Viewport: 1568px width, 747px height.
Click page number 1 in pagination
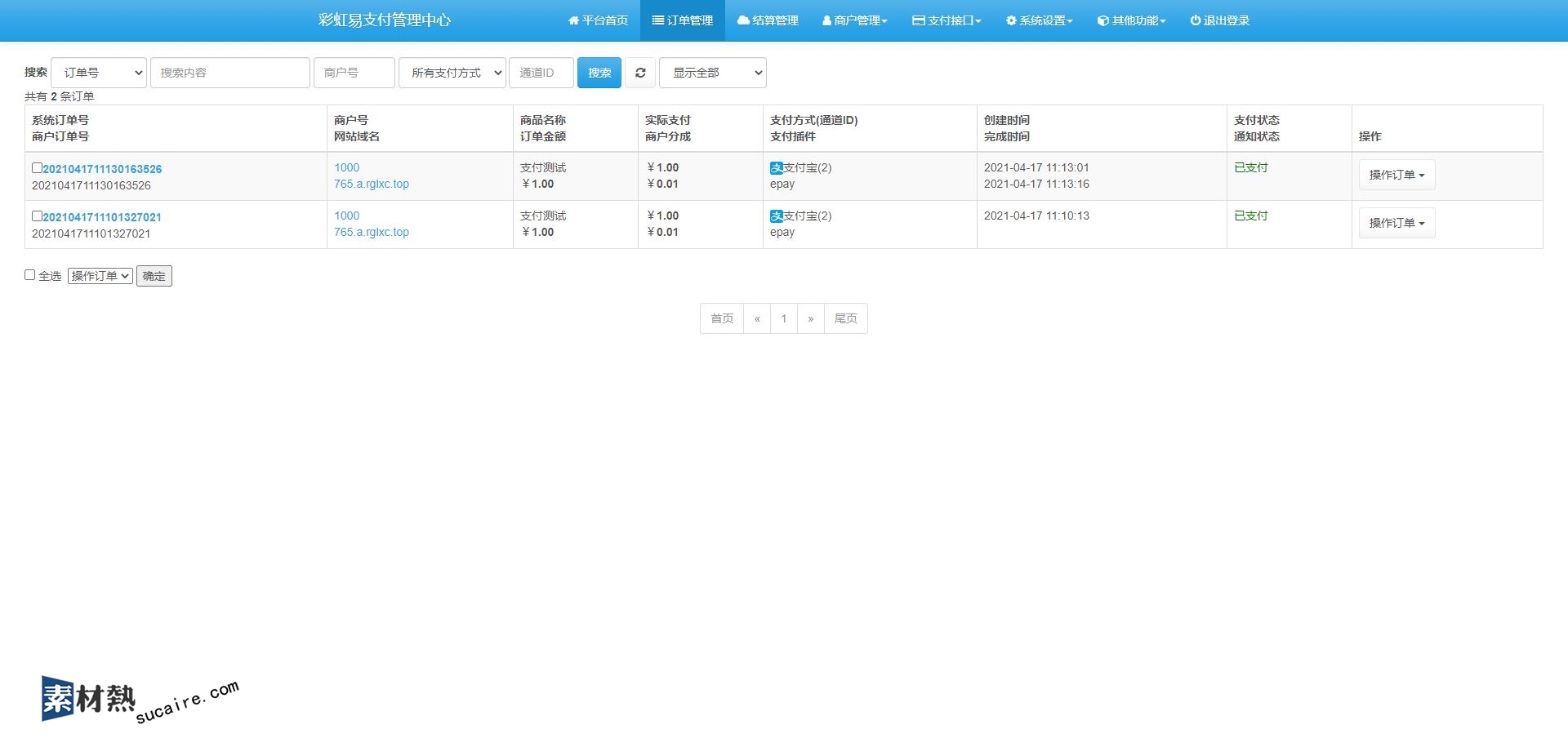tap(784, 318)
